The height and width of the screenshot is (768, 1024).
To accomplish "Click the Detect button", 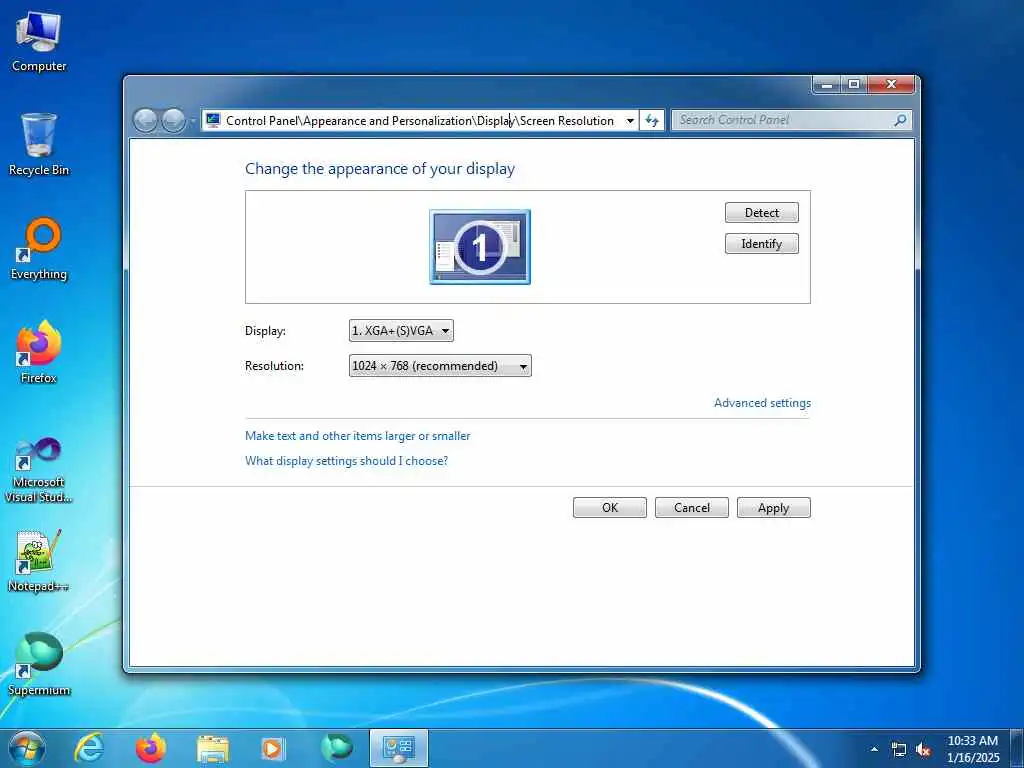I will click(x=761, y=212).
